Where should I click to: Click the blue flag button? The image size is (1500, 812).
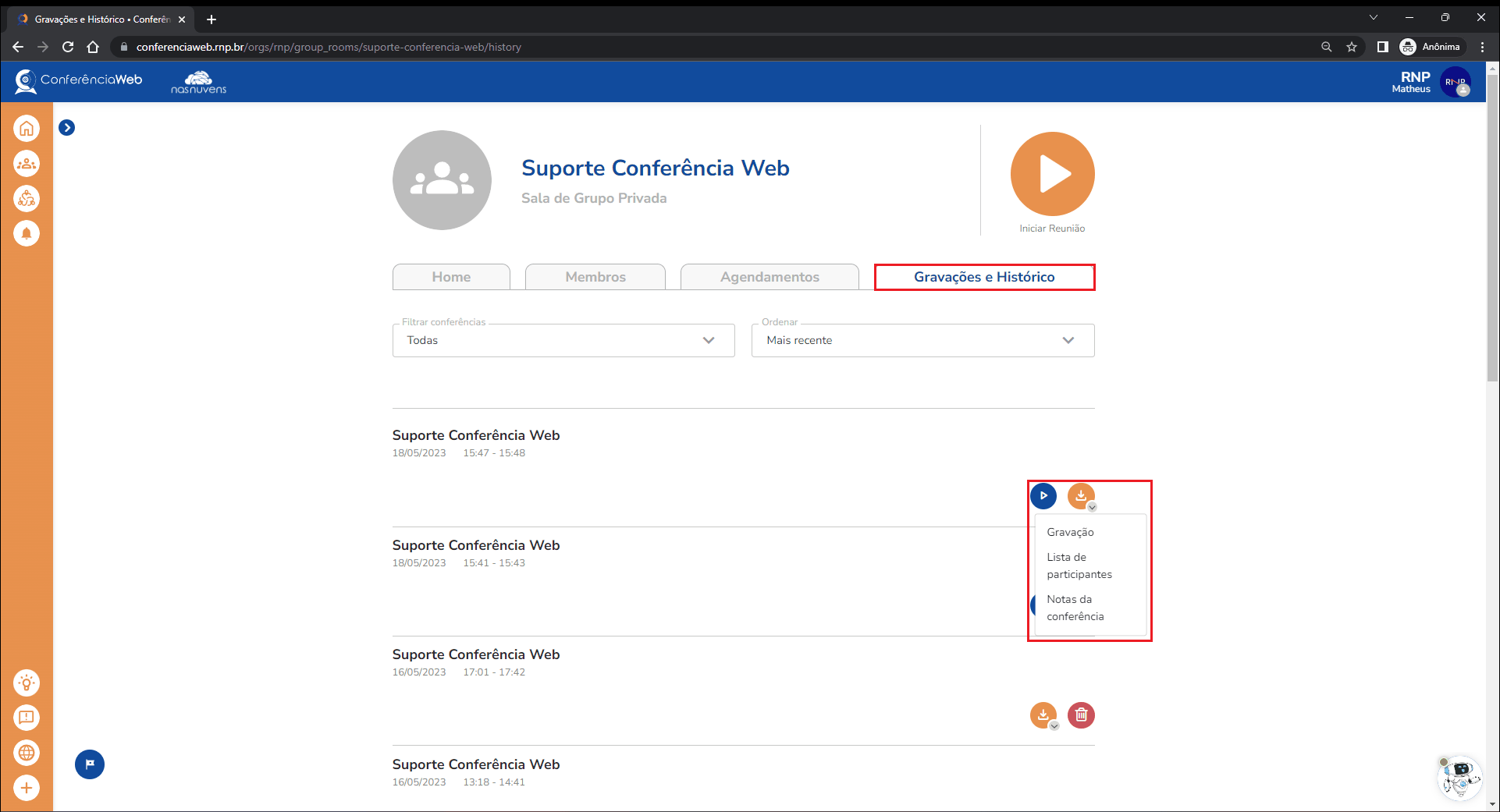[x=90, y=764]
